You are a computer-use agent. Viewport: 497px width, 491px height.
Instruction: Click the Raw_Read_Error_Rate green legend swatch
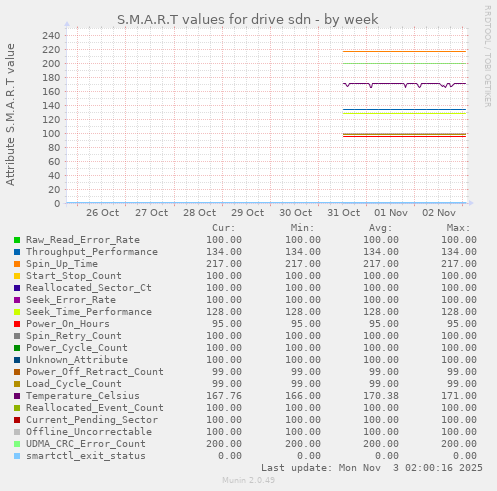pos(17,240)
